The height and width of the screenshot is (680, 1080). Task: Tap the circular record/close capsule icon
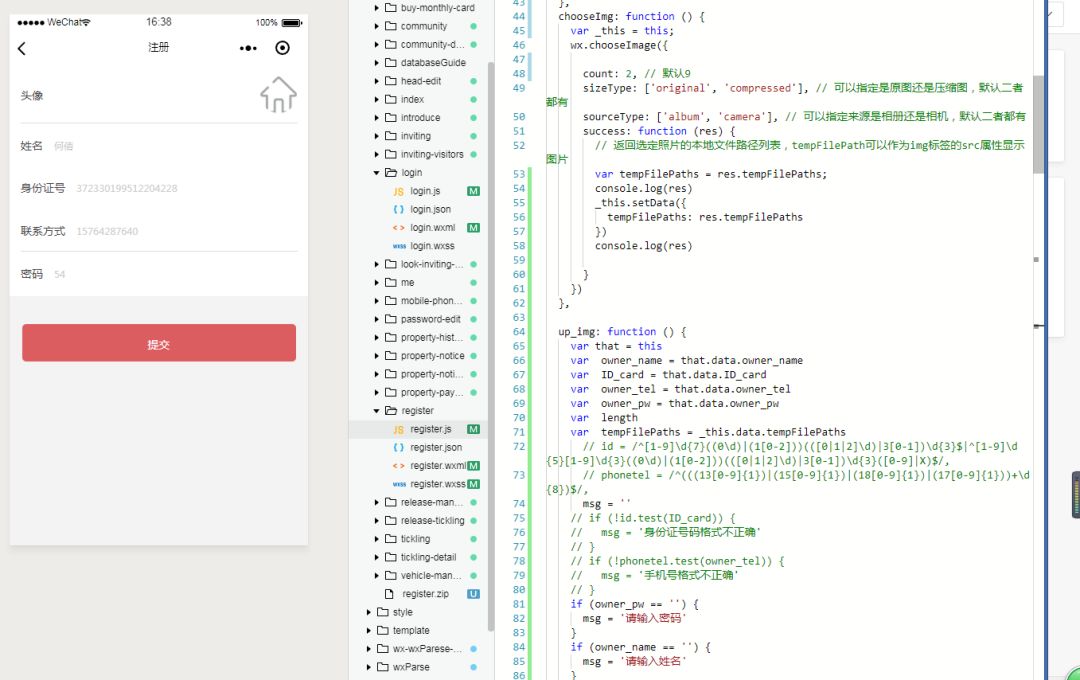[x=282, y=48]
